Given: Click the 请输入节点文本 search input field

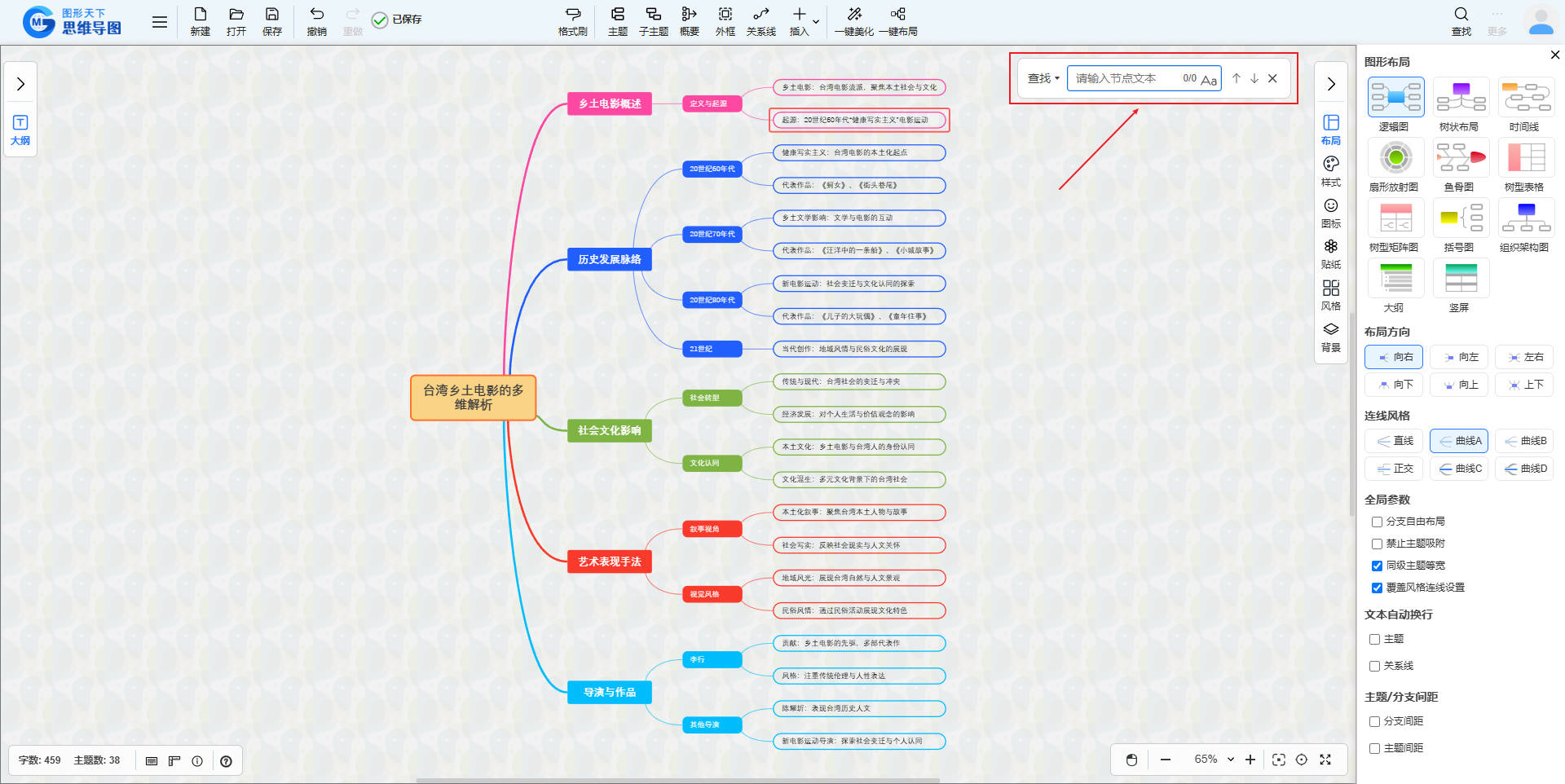Looking at the screenshot, I should tap(1125, 78).
